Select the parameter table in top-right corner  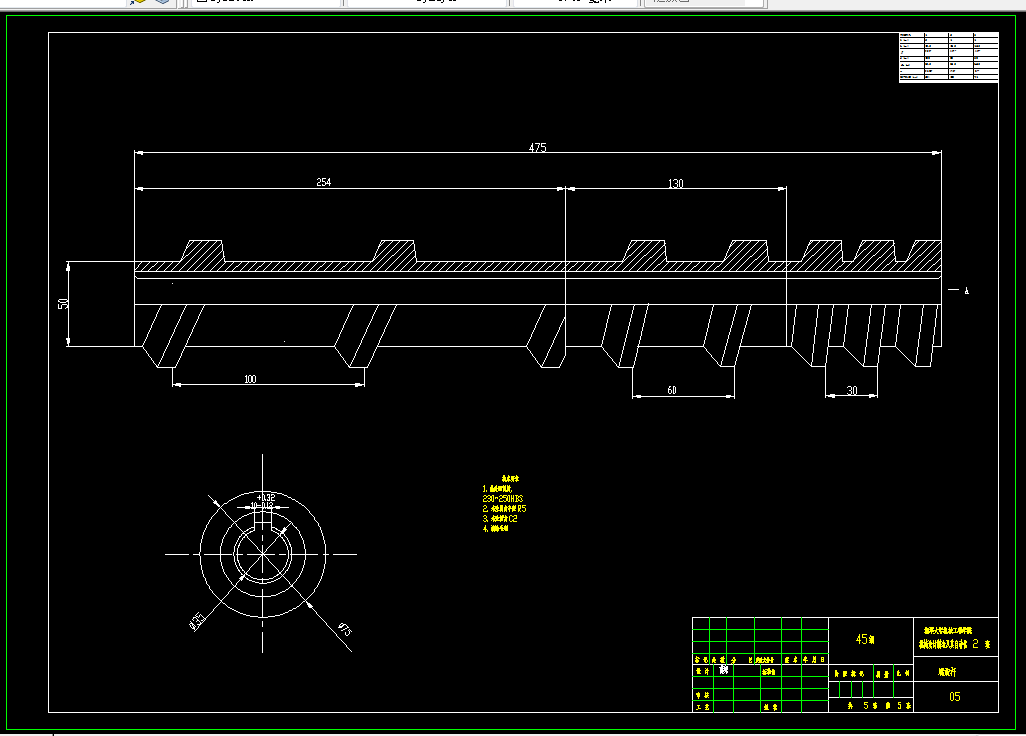(x=949, y=57)
